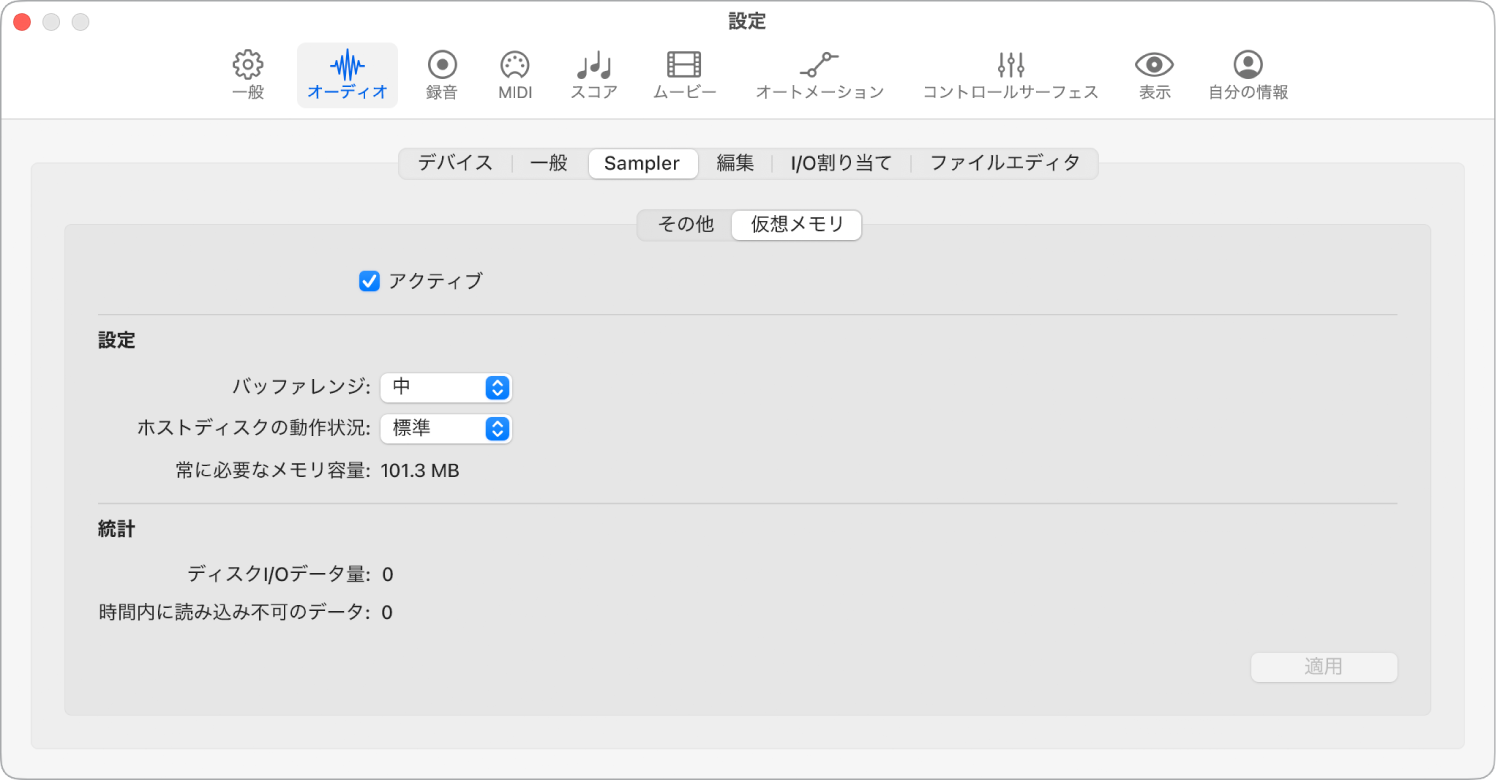Screen dimensions: 1498x782
Task: Switch to the ファイルエディタ tab
Action: (1005, 163)
